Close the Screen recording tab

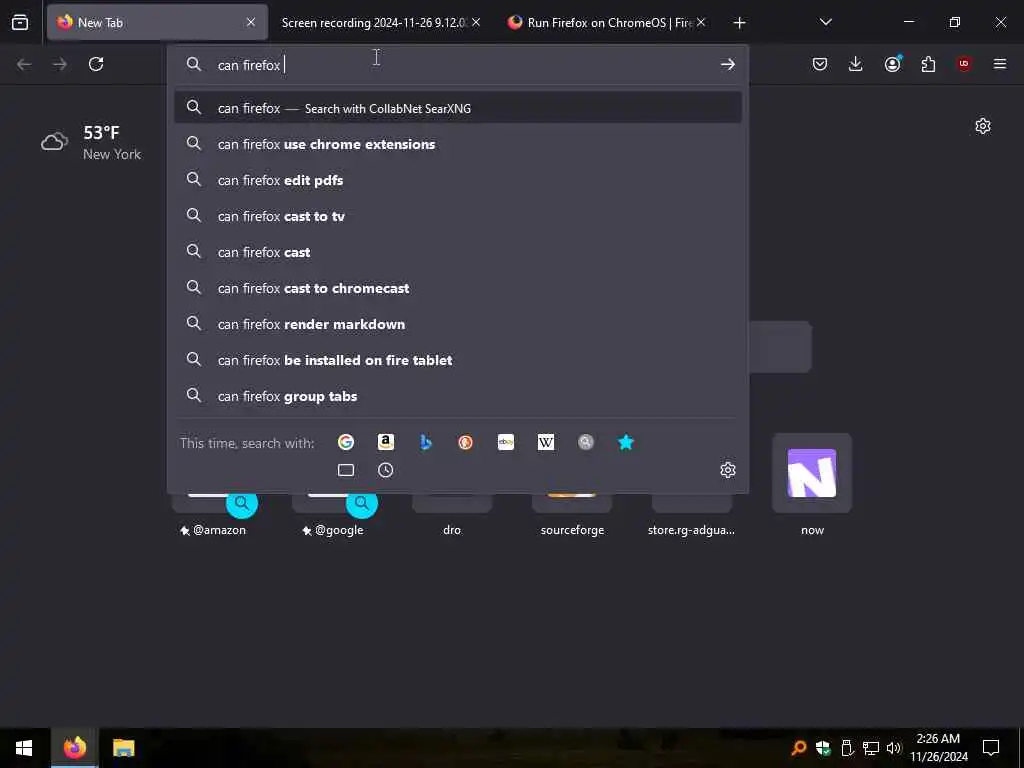pyautogui.click(x=476, y=22)
